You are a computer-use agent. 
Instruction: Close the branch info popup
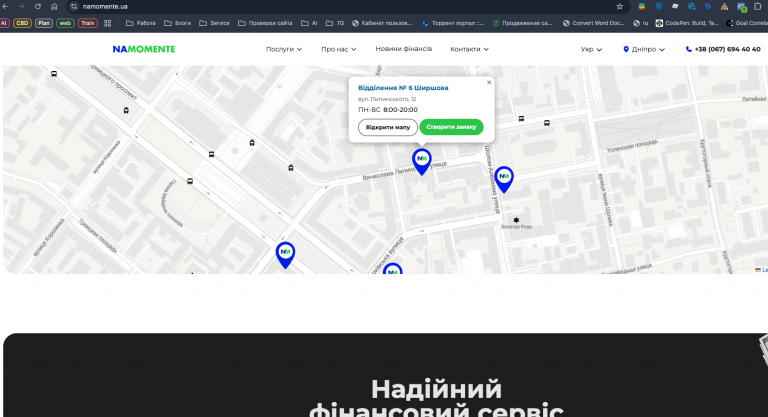click(489, 82)
